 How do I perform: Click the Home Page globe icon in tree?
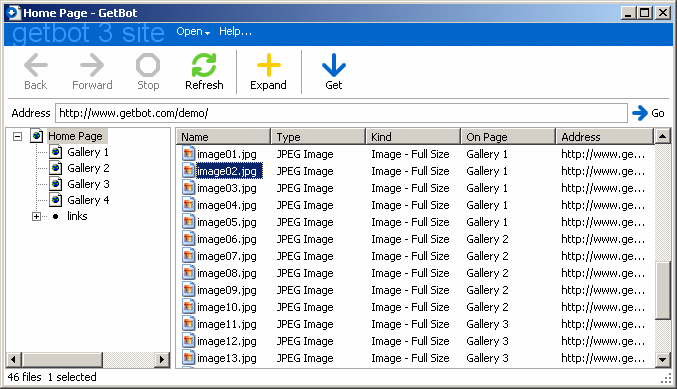coord(37,136)
